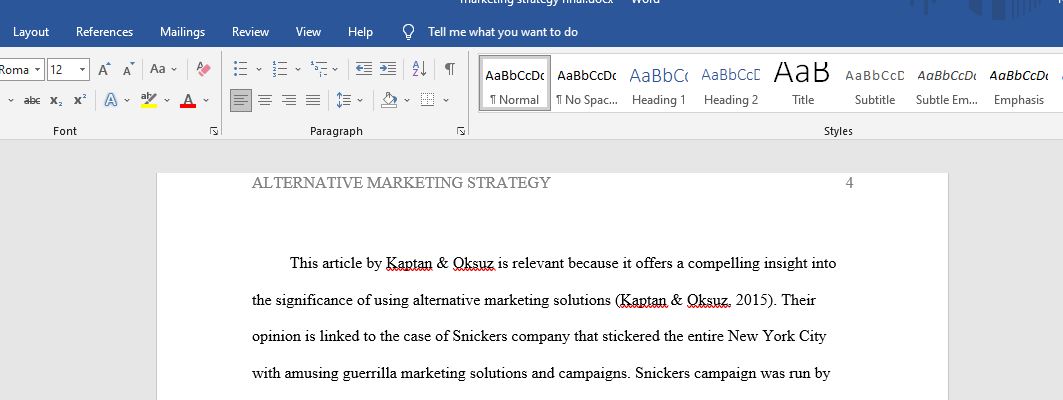Apply strikethrough formatting
This screenshot has height=400, width=1063.
pos(32,100)
